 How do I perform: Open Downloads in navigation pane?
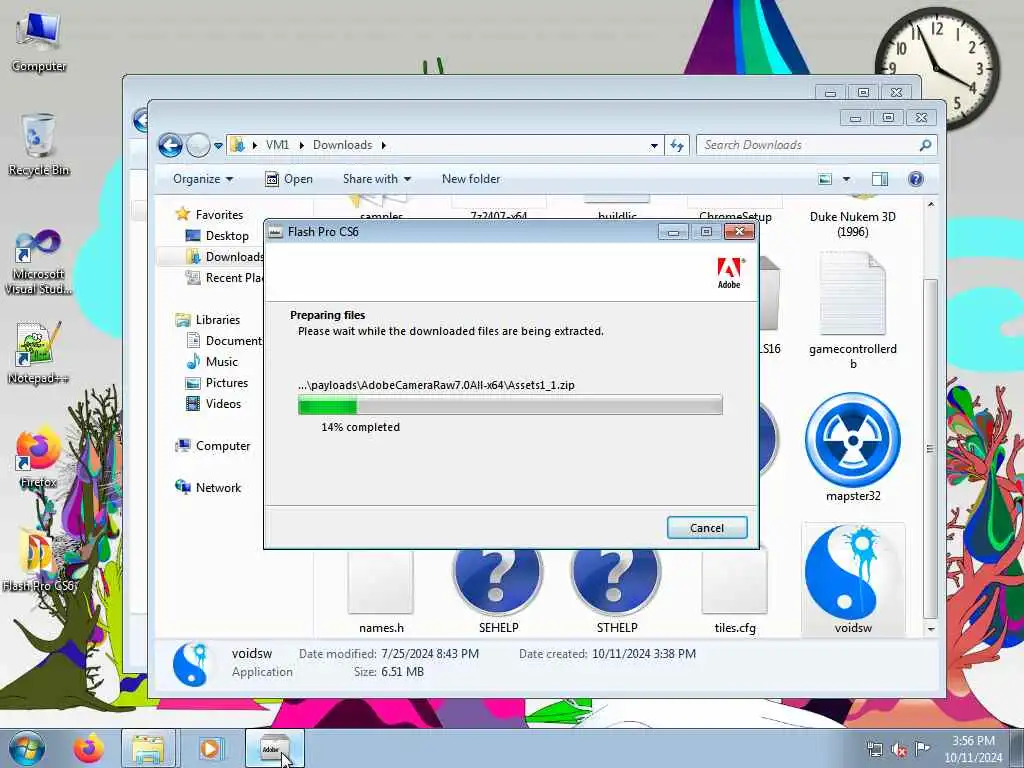pos(224,257)
